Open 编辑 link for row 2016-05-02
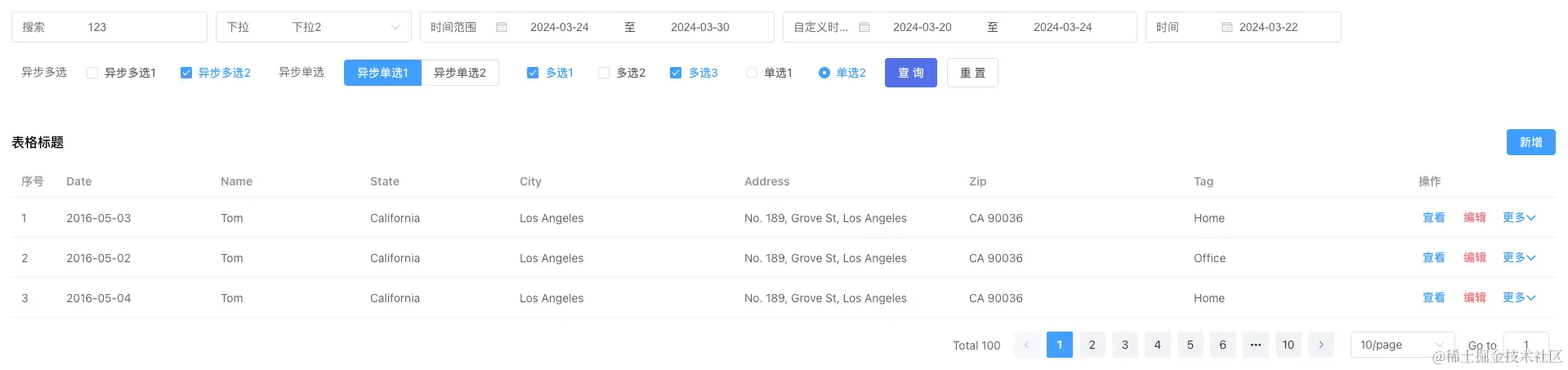The height and width of the screenshot is (370, 1568). click(x=1475, y=257)
